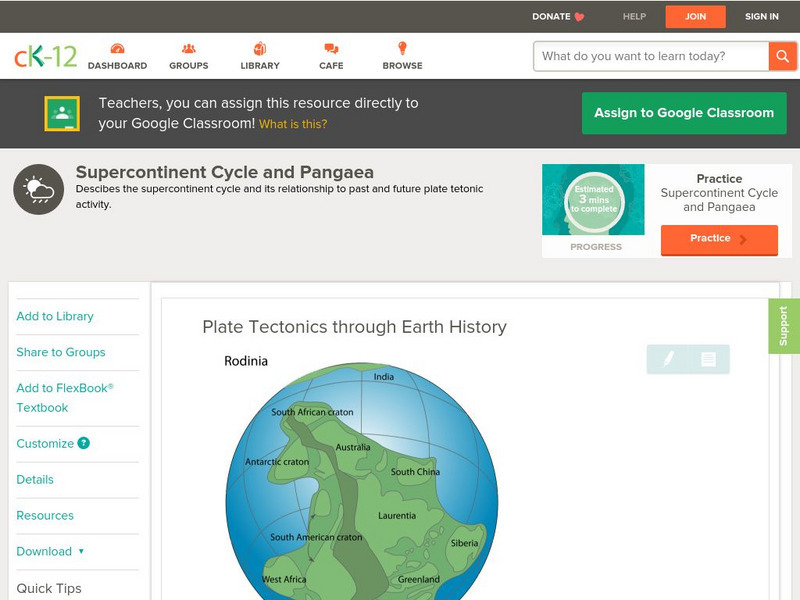This screenshot has height=600, width=800.
Task: Click the Google Classroom icon
Action: point(62,113)
